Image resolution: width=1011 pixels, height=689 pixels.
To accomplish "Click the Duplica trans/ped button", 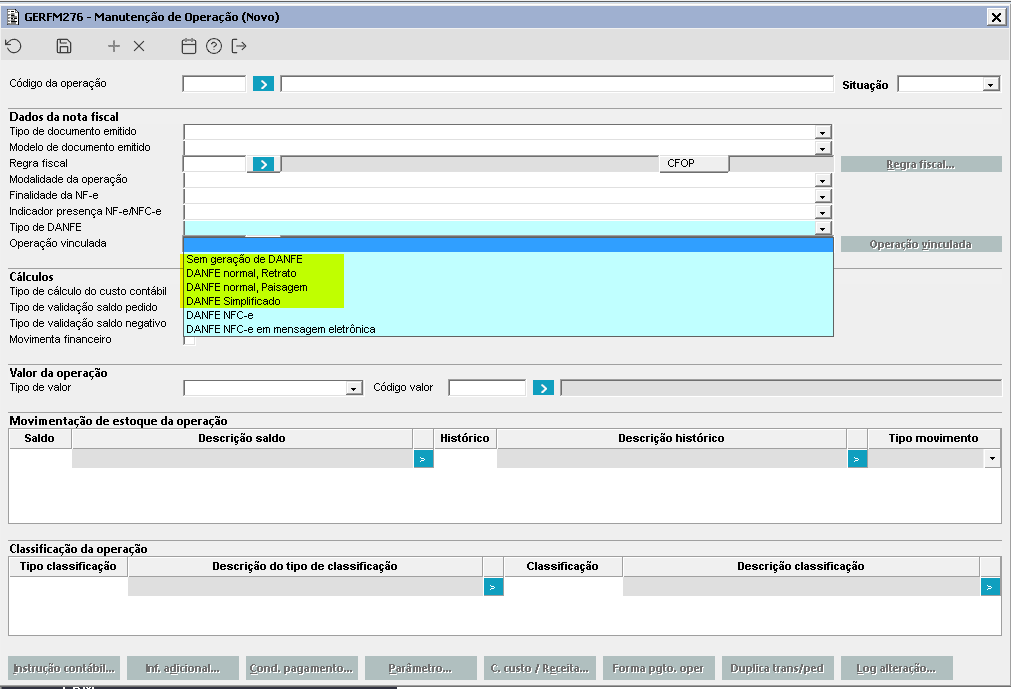I will pyautogui.click(x=777, y=668).
